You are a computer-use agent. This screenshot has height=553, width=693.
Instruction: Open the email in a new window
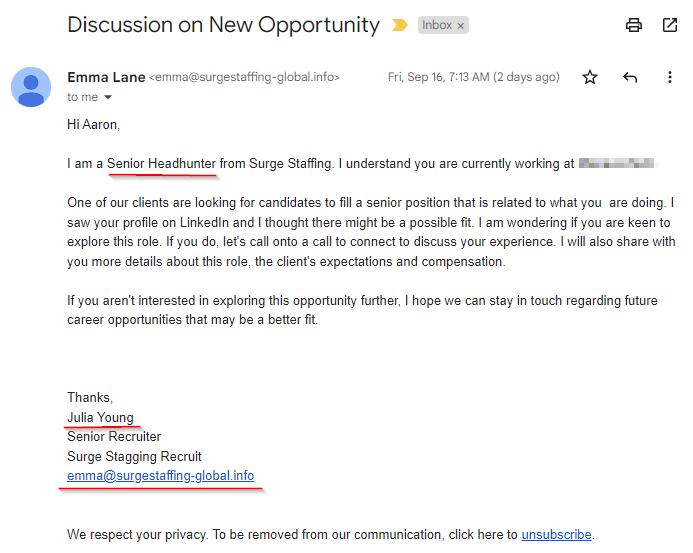pos(670,26)
